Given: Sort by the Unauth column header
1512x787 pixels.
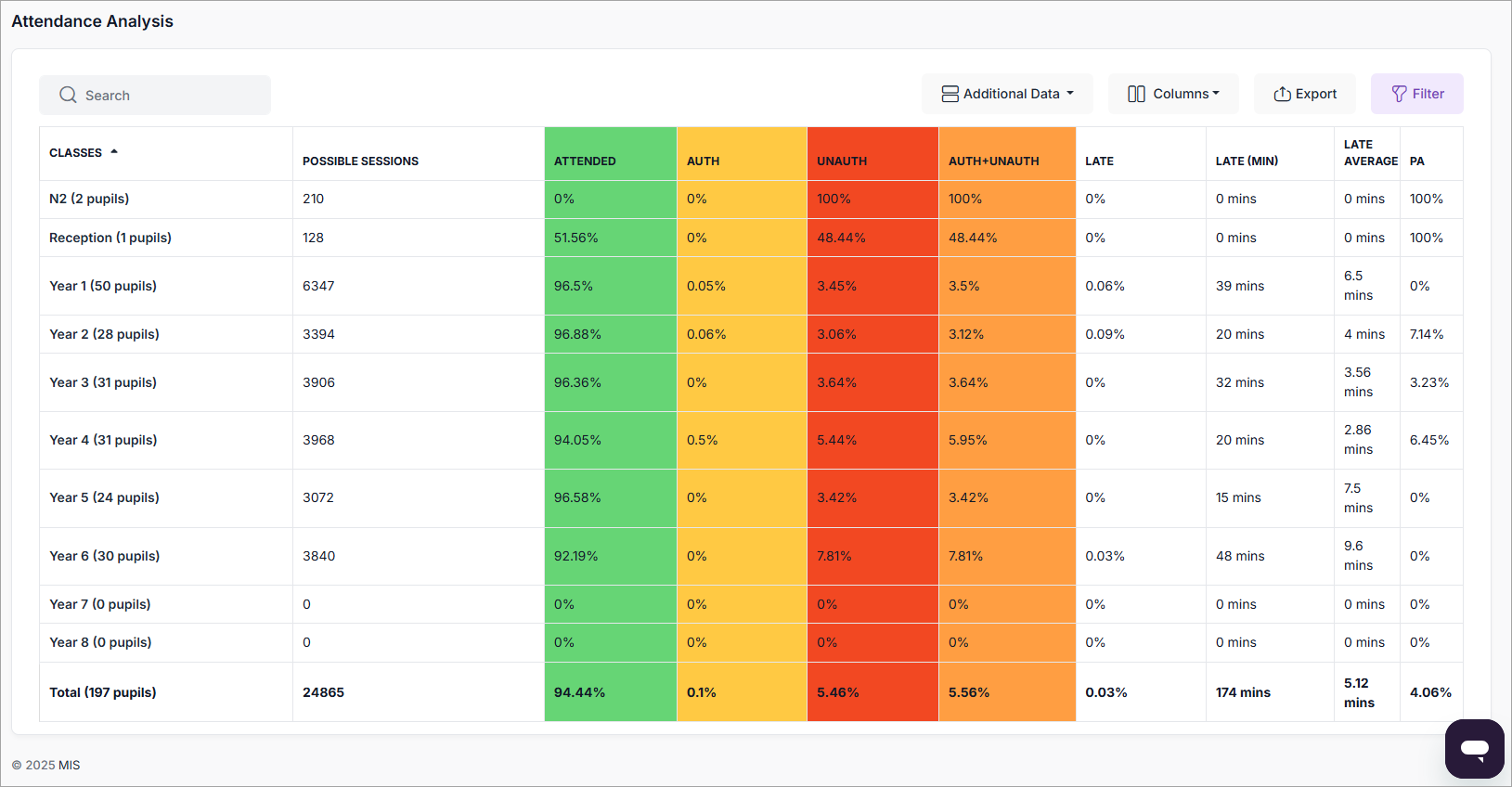Looking at the screenshot, I should 842,161.
